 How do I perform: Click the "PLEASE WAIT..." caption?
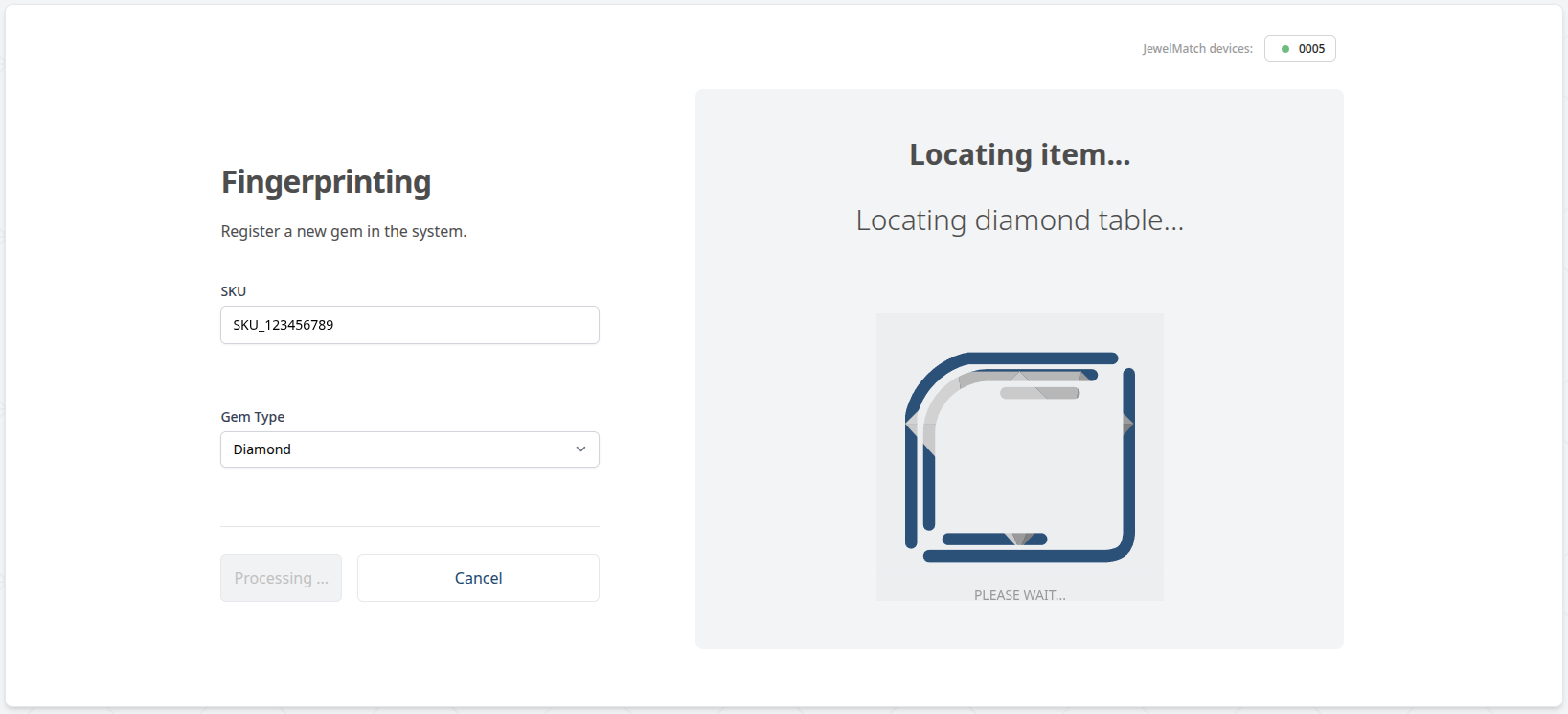tap(1019, 595)
